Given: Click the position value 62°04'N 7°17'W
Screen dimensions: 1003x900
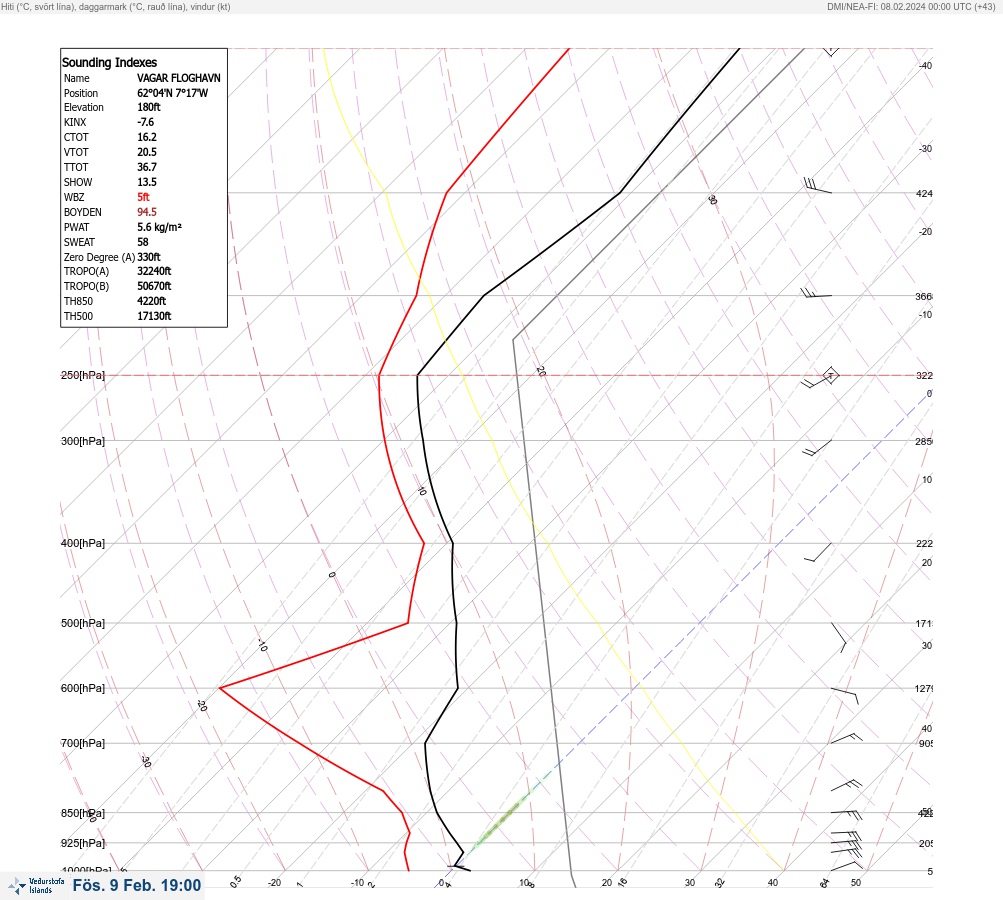Looking at the screenshot, I should [172, 93].
